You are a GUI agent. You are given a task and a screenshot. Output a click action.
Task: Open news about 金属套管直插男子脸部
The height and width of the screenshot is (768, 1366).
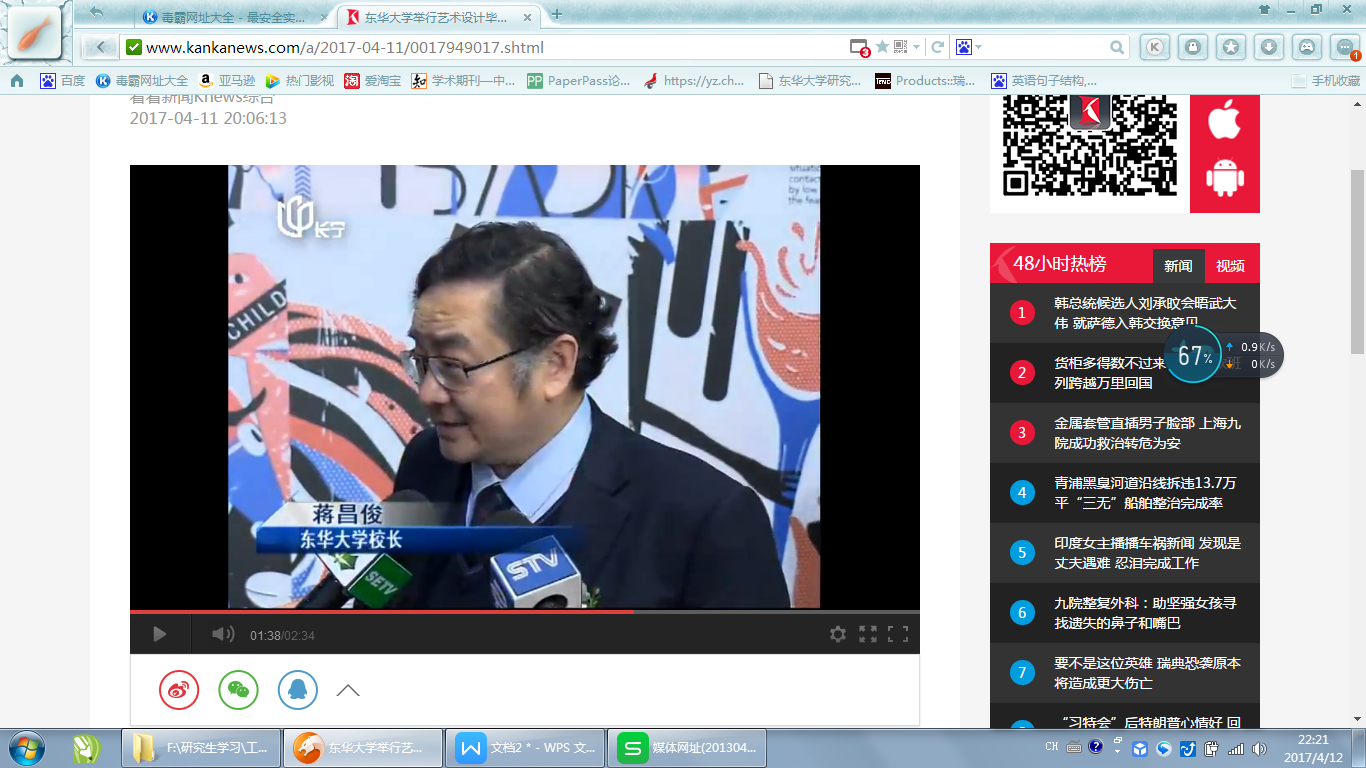click(x=1146, y=433)
